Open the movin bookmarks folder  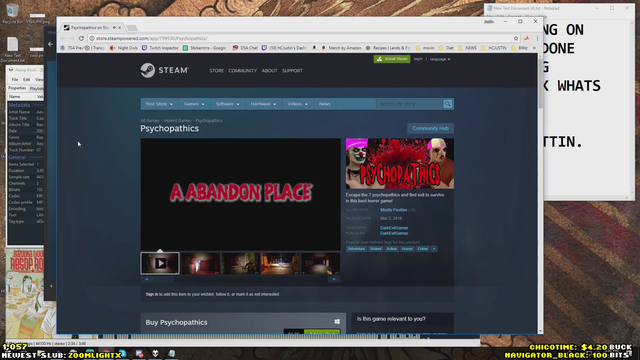425,48
